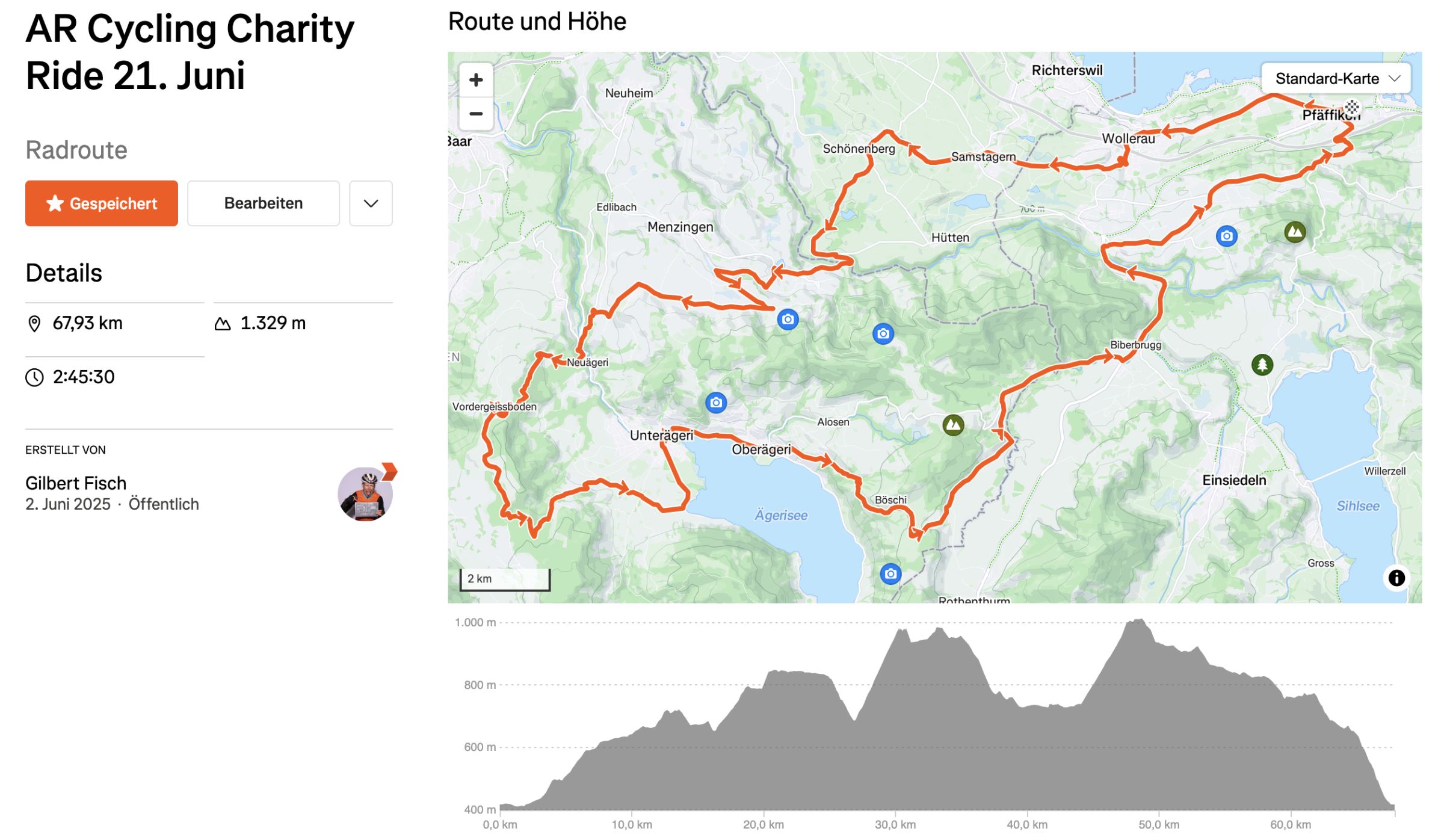Expand more options chevron beside Bearbeiten
This screenshot has width=1444, height=840.
[x=371, y=203]
